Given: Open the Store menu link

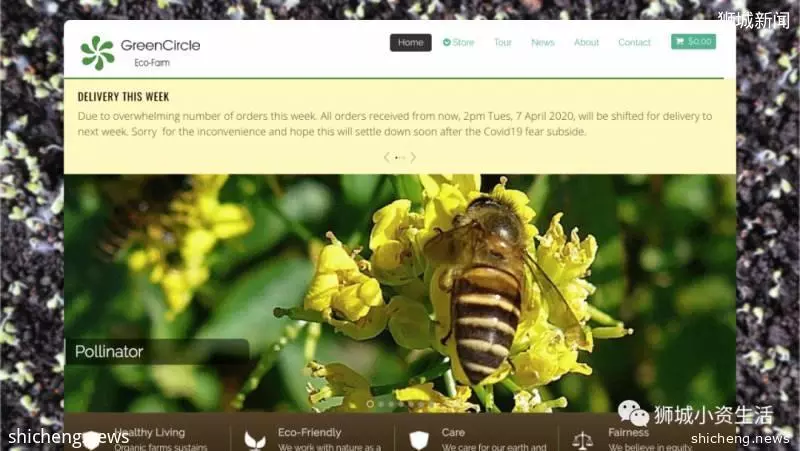Looking at the screenshot, I should [x=459, y=42].
